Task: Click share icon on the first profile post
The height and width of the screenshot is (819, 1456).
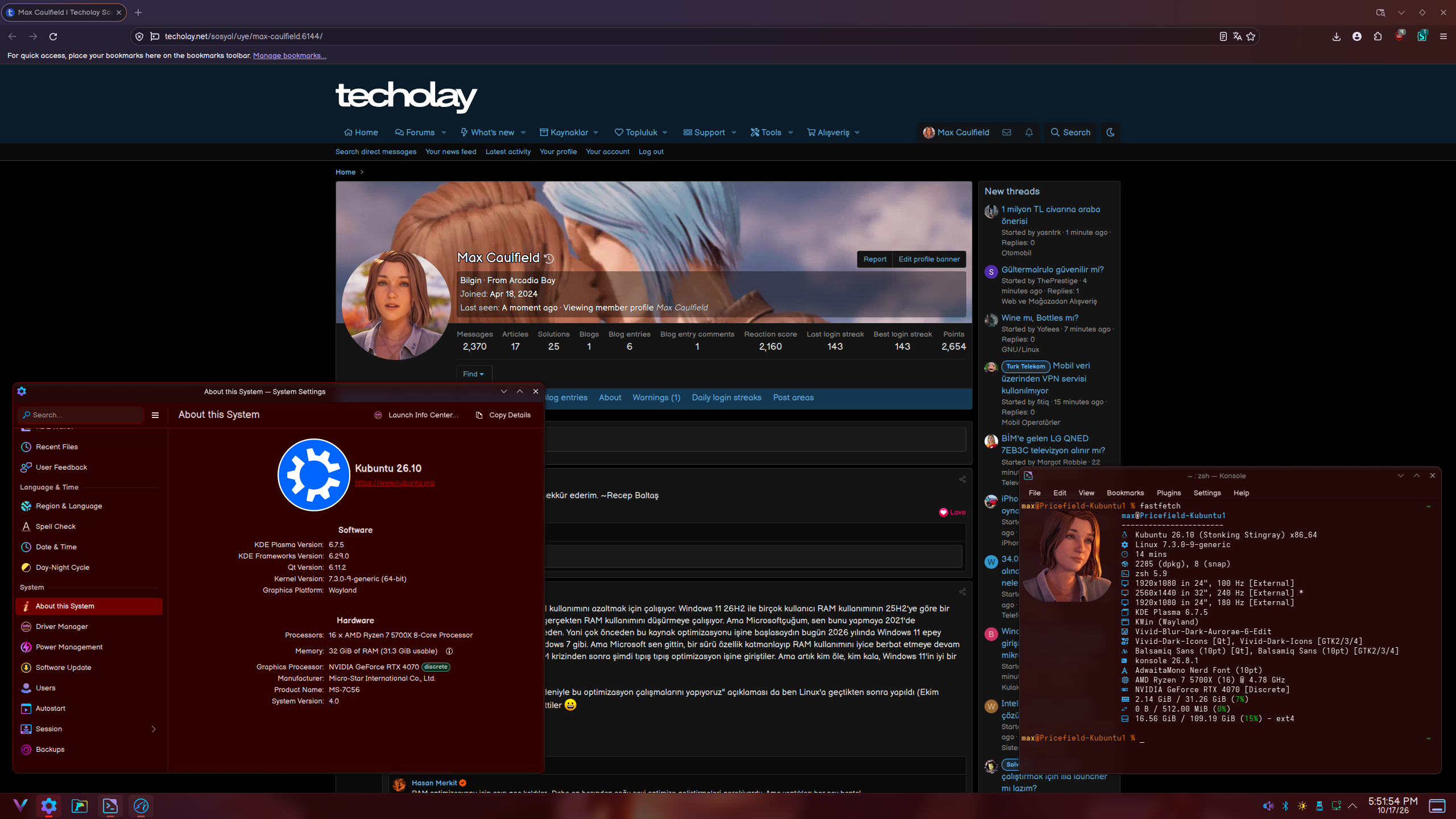Action: coord(962,479)
